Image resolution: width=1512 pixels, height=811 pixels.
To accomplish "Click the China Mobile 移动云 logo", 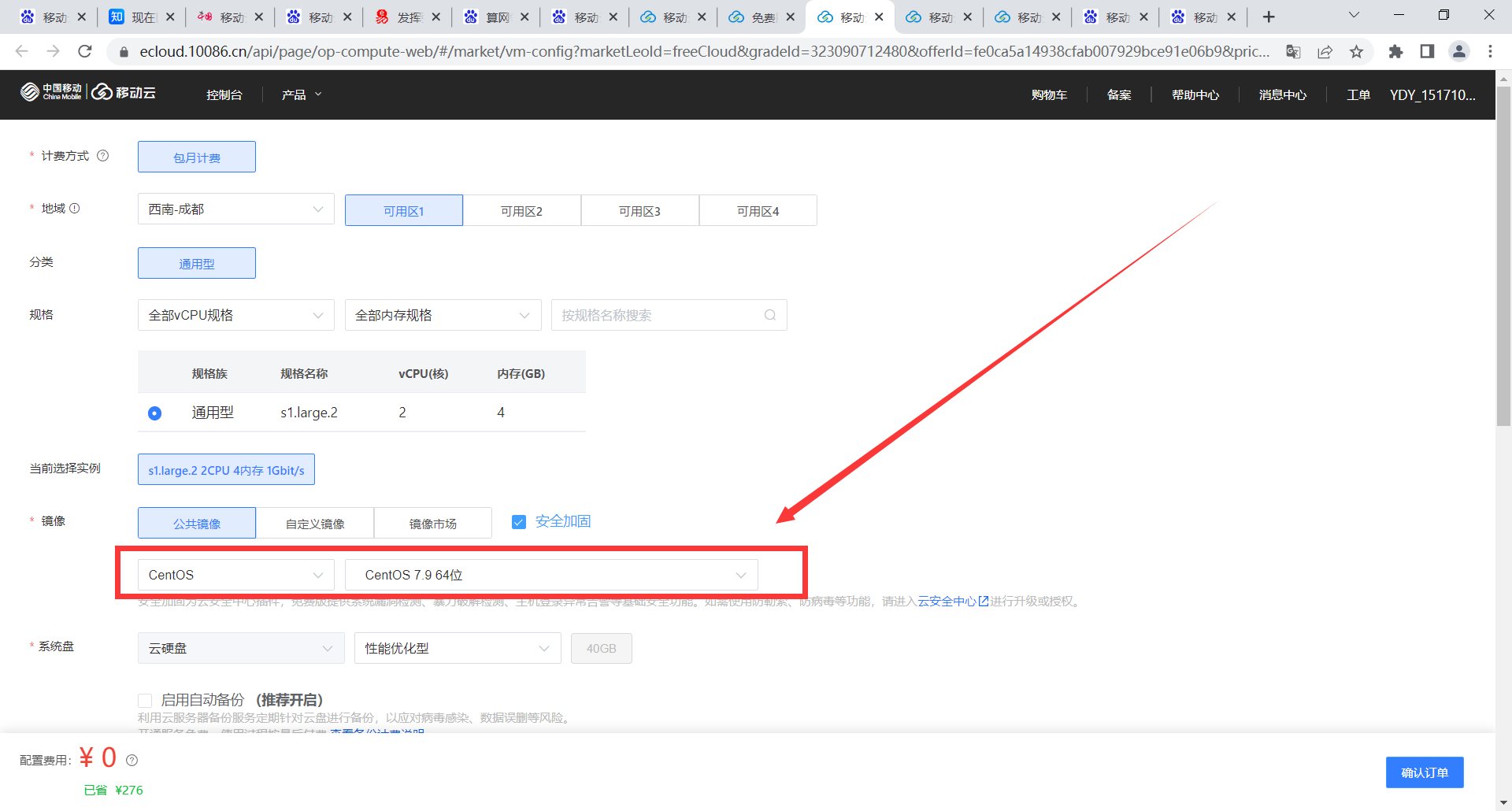I will pos(88,92).
